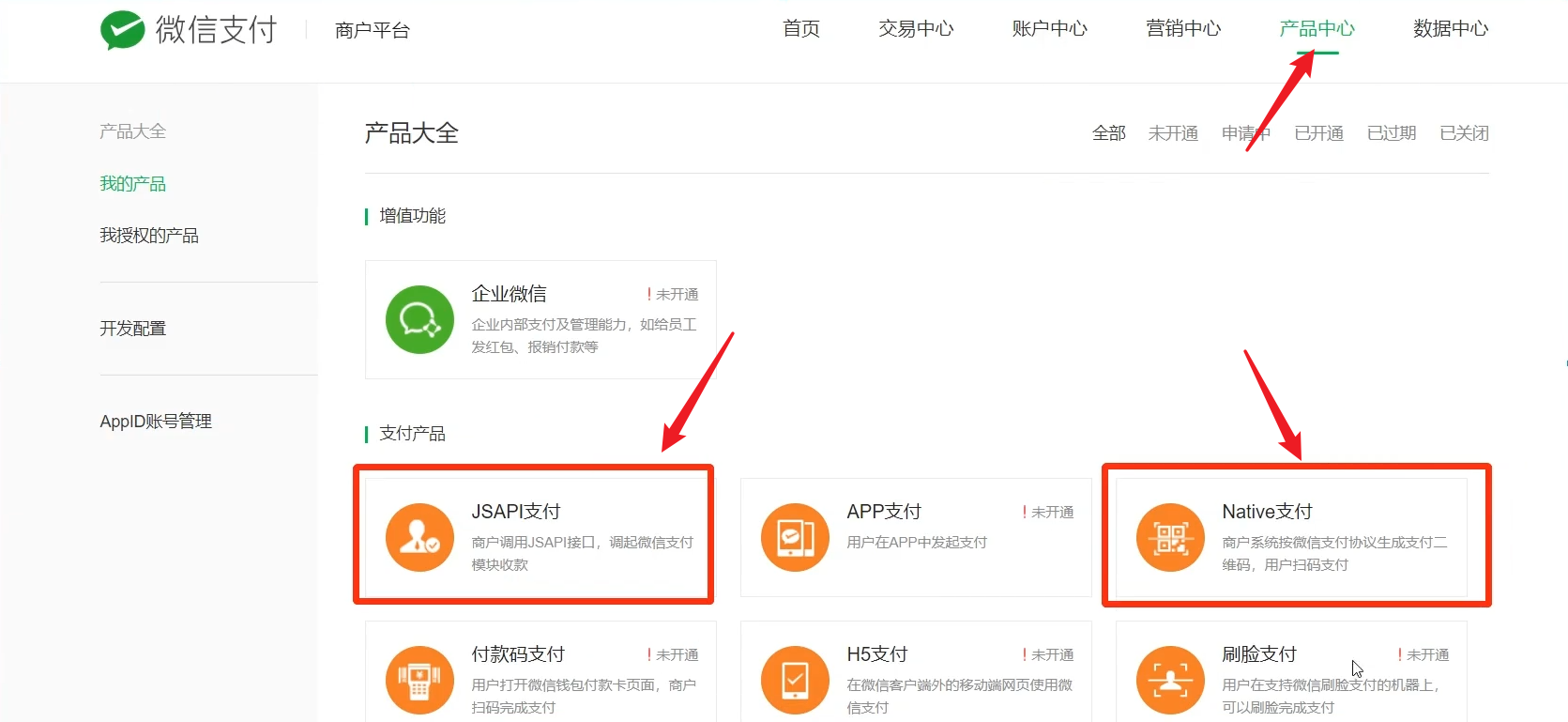1568x722 pixels.
Task: Click the H5支付 product title
Action: tap(876, 654)
